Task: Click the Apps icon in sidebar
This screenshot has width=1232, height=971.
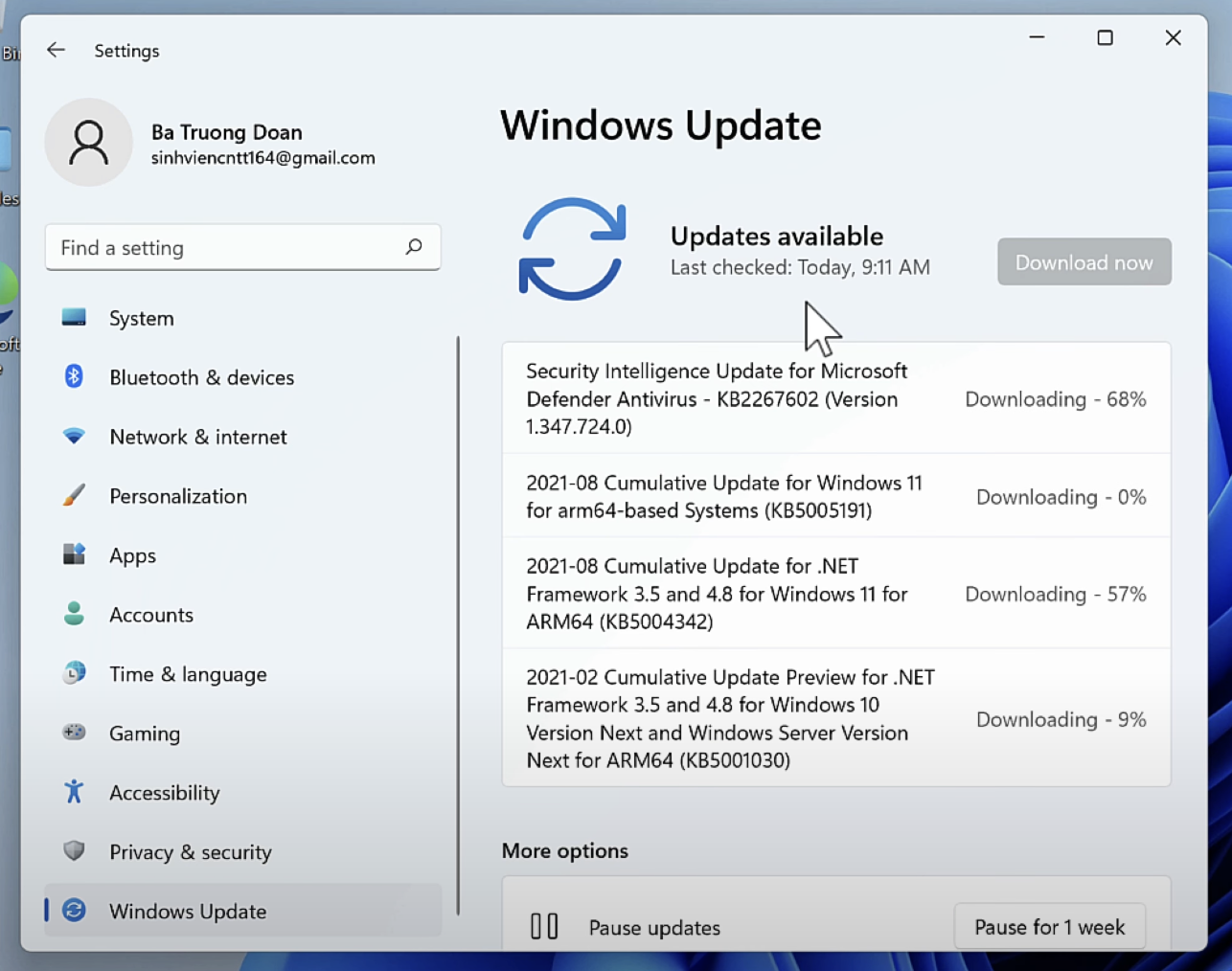Action: (74, 554)
